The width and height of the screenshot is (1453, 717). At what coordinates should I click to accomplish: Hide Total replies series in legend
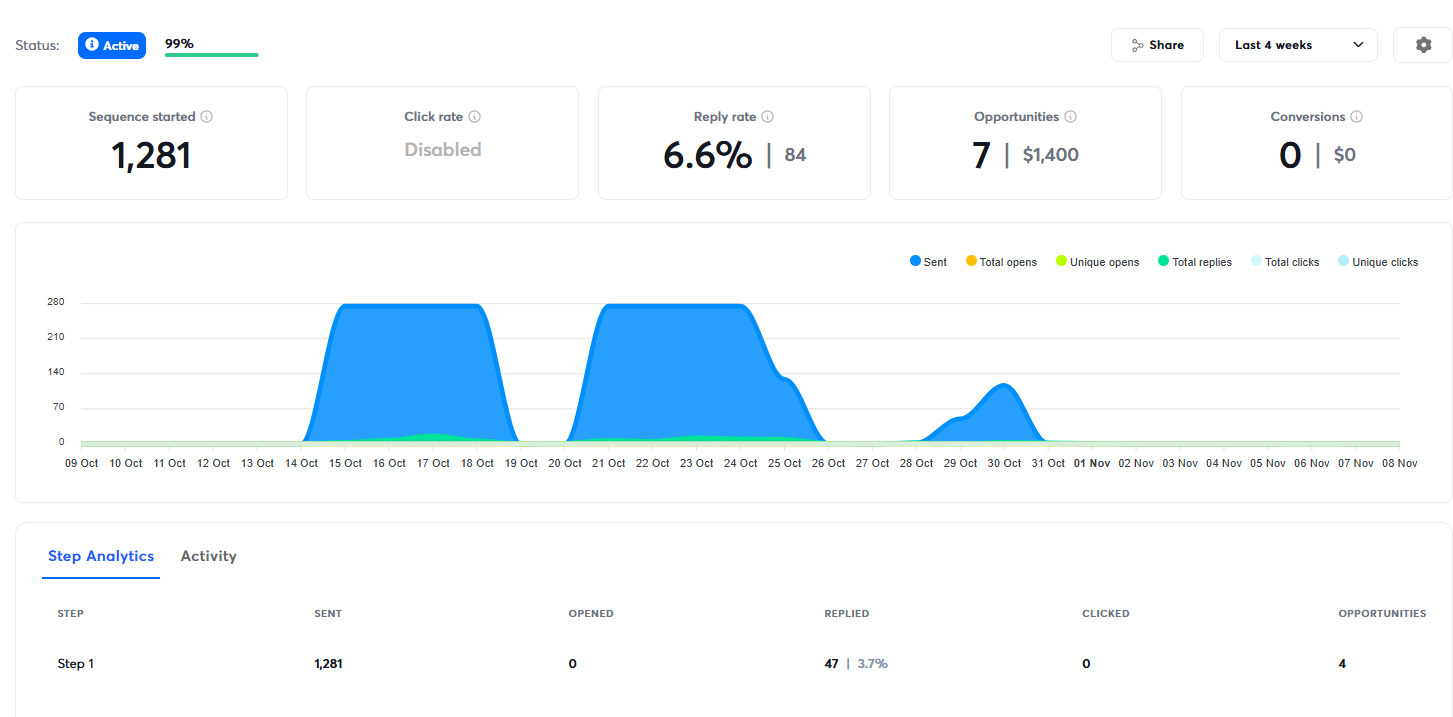click(1194, 262)
